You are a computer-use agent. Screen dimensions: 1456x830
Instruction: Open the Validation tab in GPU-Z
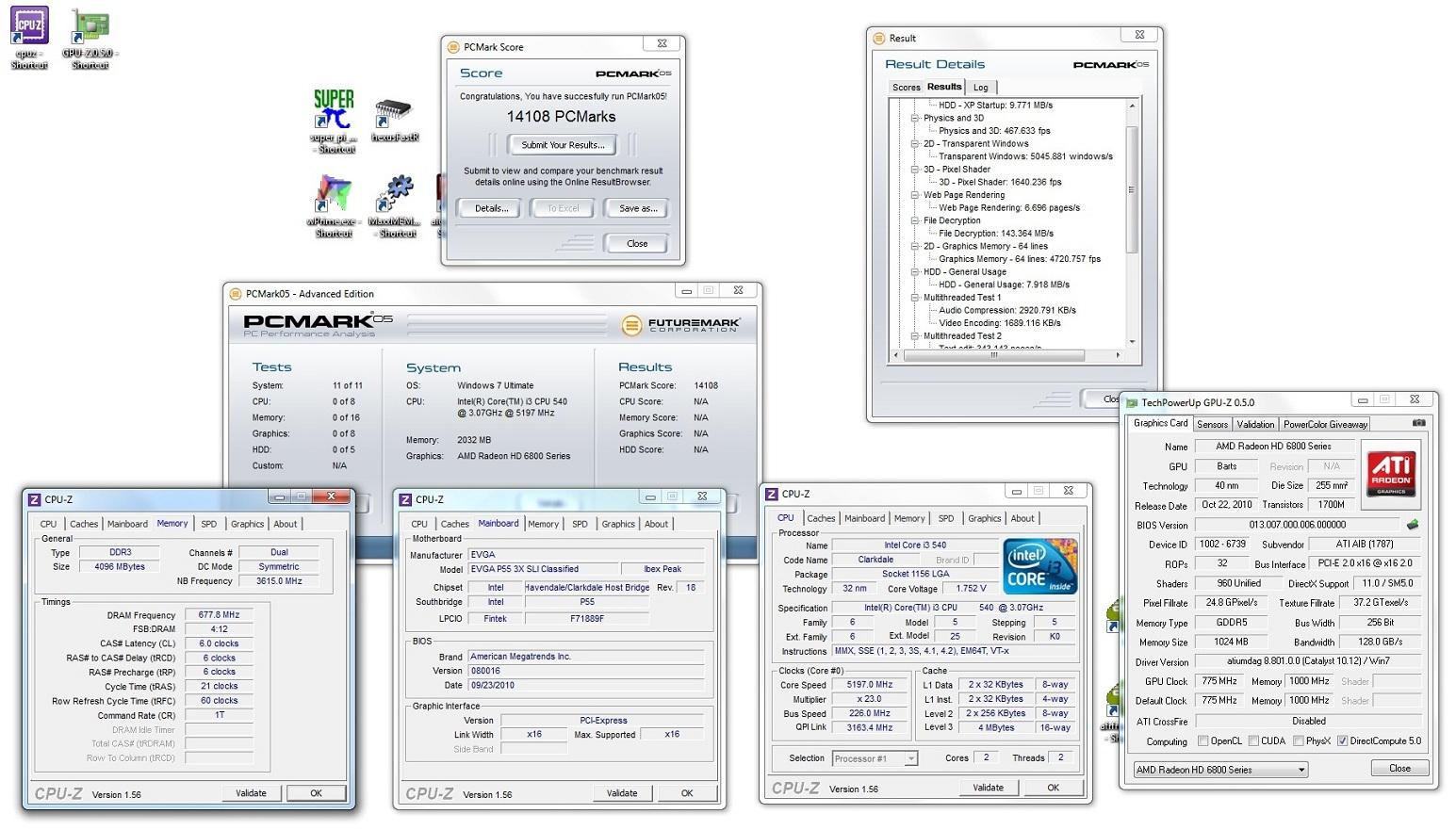[1255, 425]
